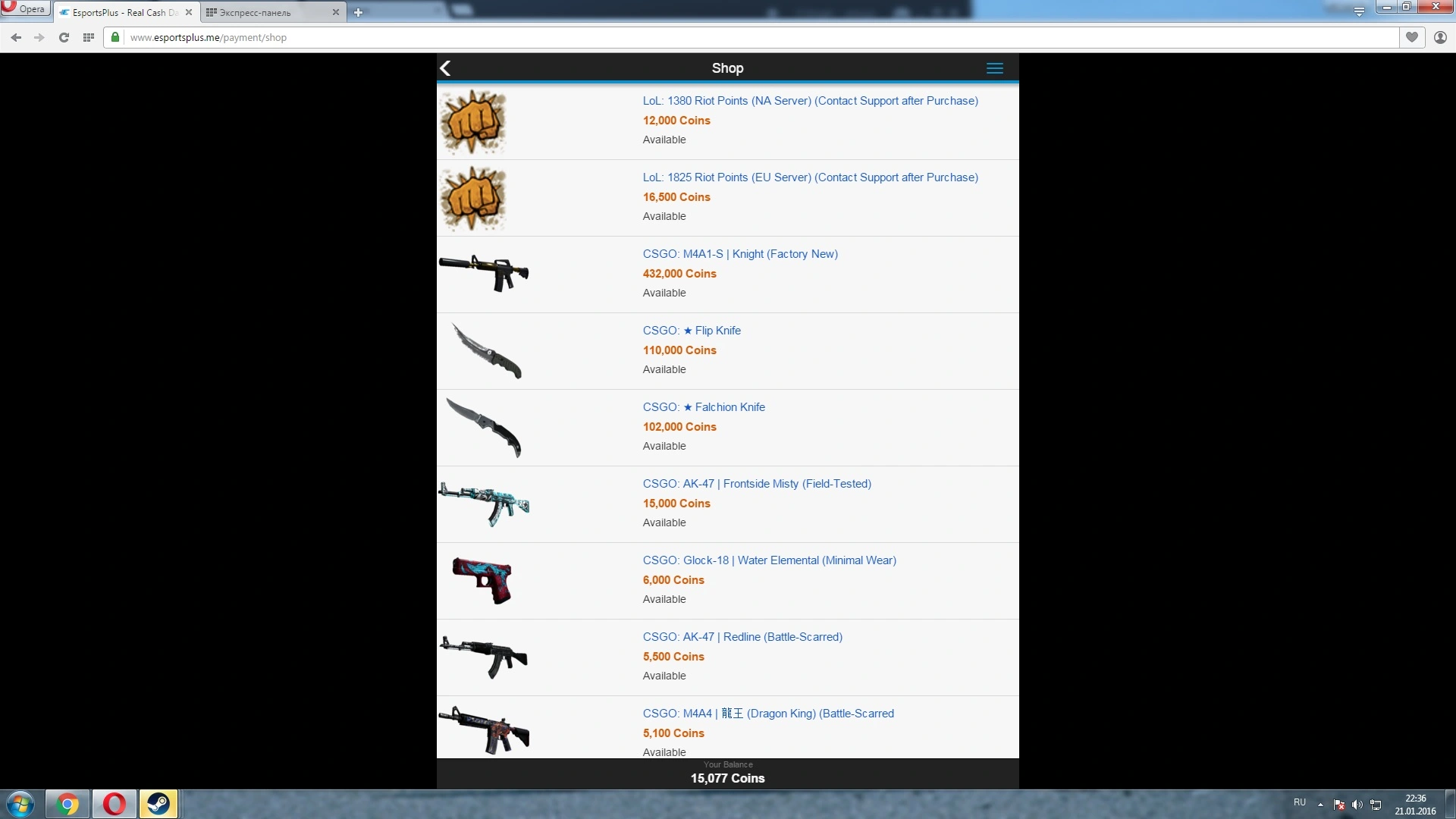This screenshot has width=1456, height=819.
Task: Click the M4A4 Dragon King image
Action: (x=484, y=731)
